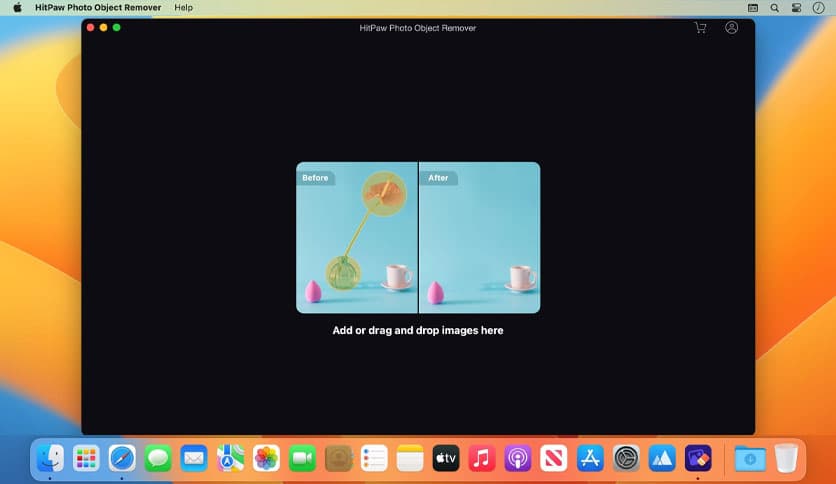
Task: Open FaceTime from the Dock
Action: (302, 458)
